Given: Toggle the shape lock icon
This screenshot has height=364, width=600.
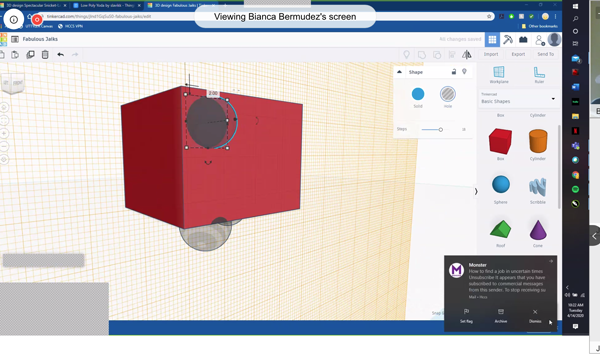Looking at the screenshot, I should click(454, 72).
